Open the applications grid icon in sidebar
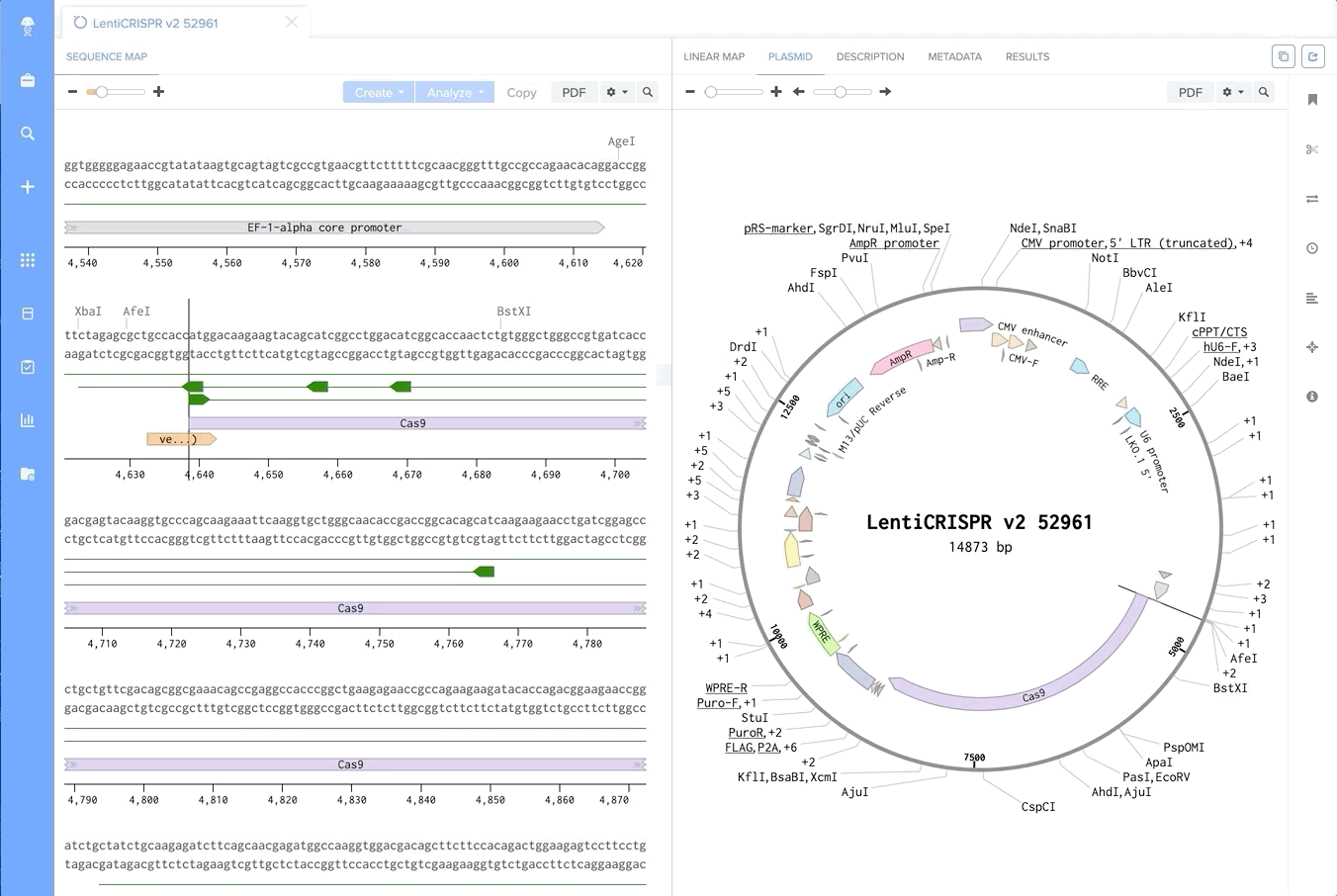Screen dimensions: 1337x896 [x=28, y=260]
